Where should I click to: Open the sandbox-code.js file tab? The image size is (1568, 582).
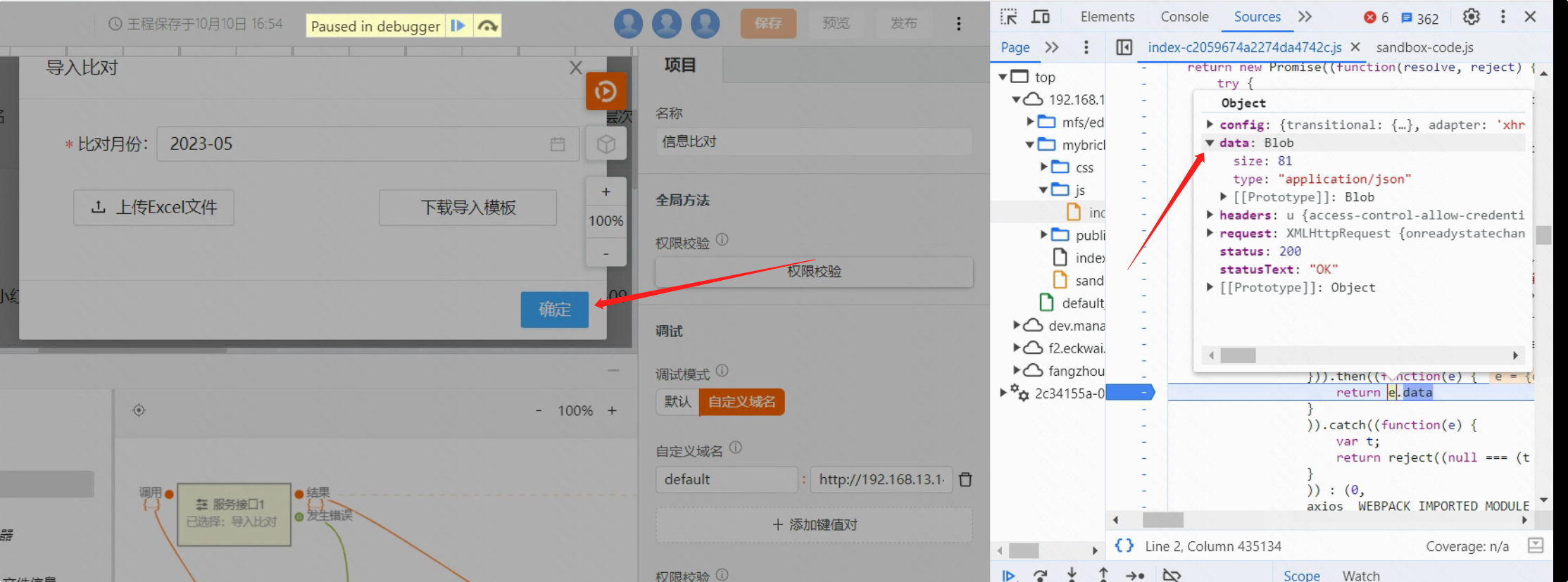1424,47
